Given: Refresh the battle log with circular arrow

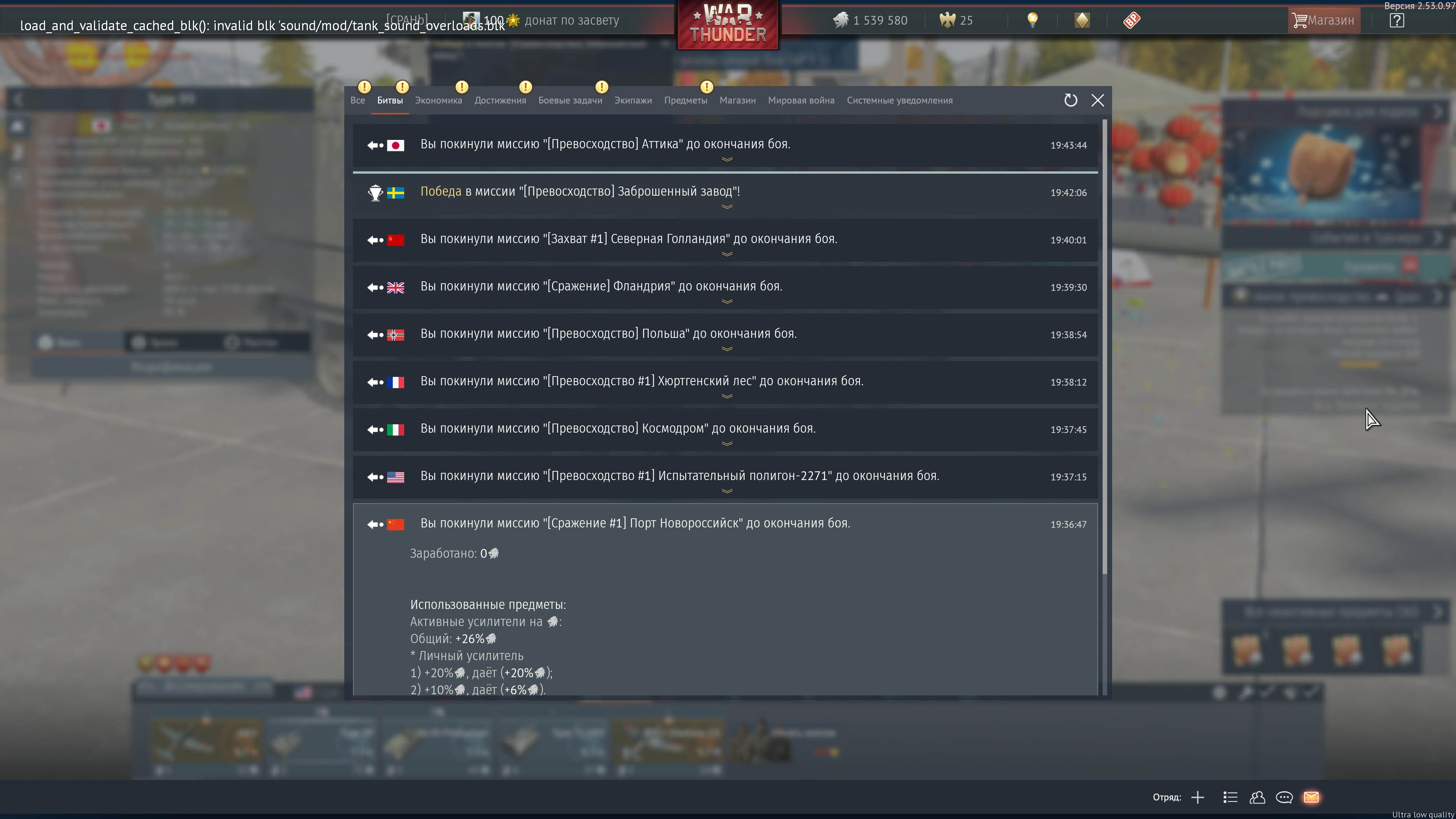Looking at the screenshot, I should pos(1070,100).
